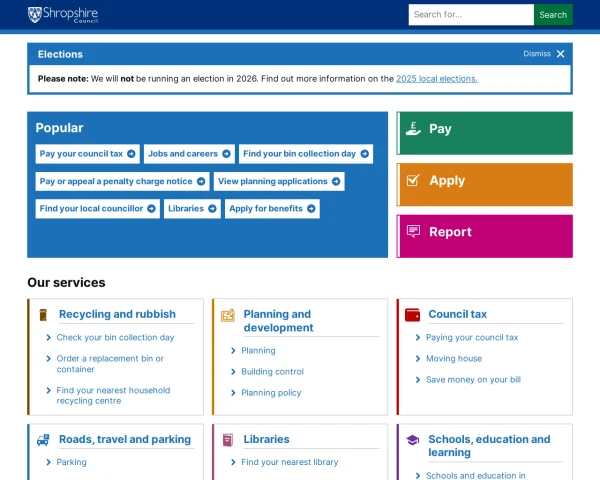This screenshot has height=480, width=600.
Task: Open Recycling and rubbish heading
Action: [x=117, y=314]
